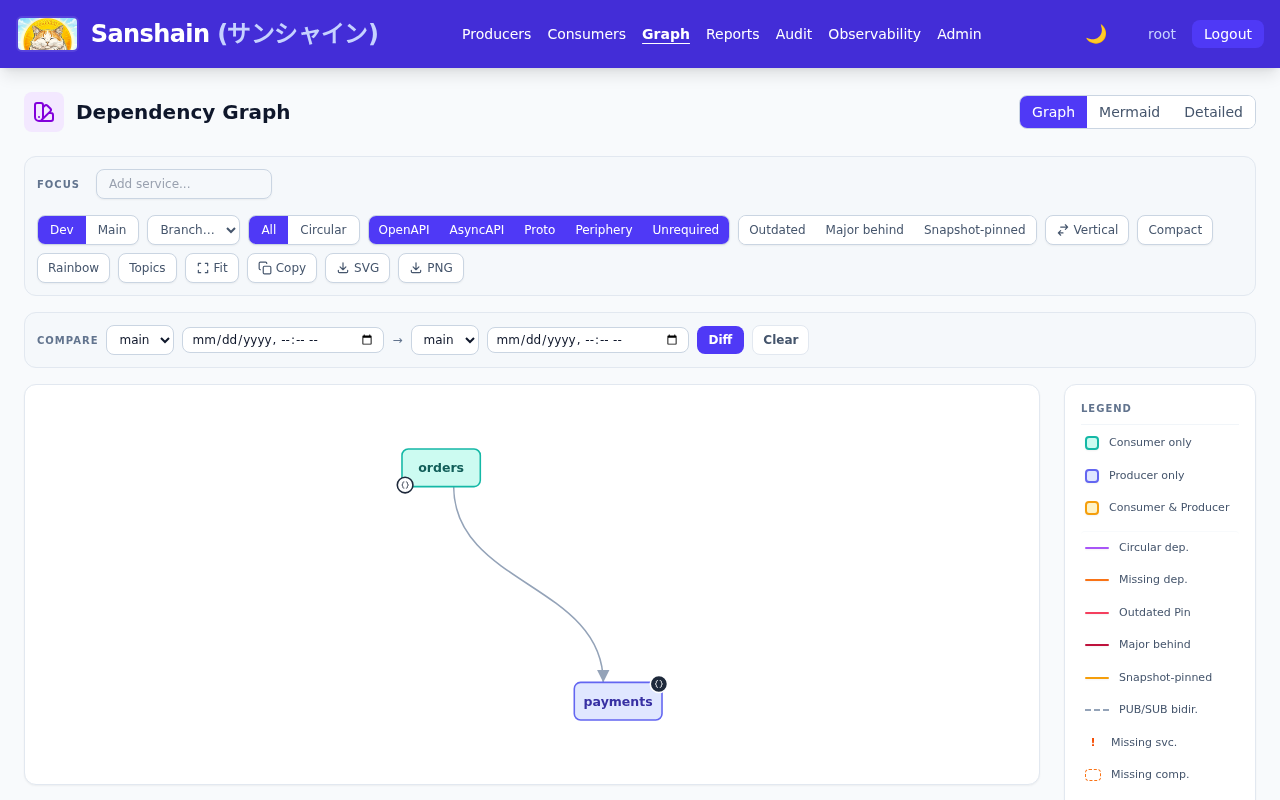The width and height of the screenshot is (1280, 800).
Task: Open calendar picker of first compare date
Action: [x=367, y=340]
